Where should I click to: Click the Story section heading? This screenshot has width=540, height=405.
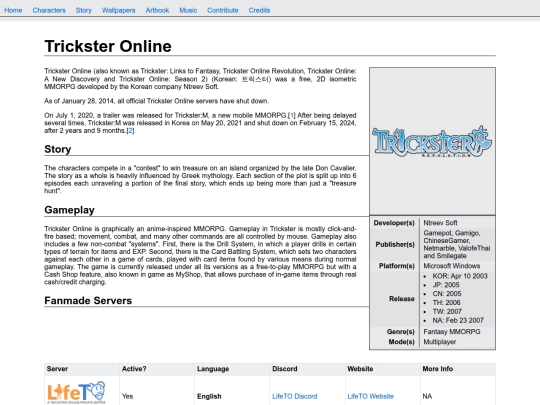point(58,149)
